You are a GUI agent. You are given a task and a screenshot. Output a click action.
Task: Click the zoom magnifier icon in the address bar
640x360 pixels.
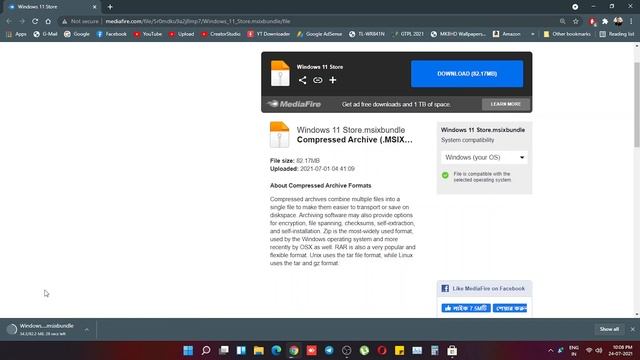[x=562, y=21]
